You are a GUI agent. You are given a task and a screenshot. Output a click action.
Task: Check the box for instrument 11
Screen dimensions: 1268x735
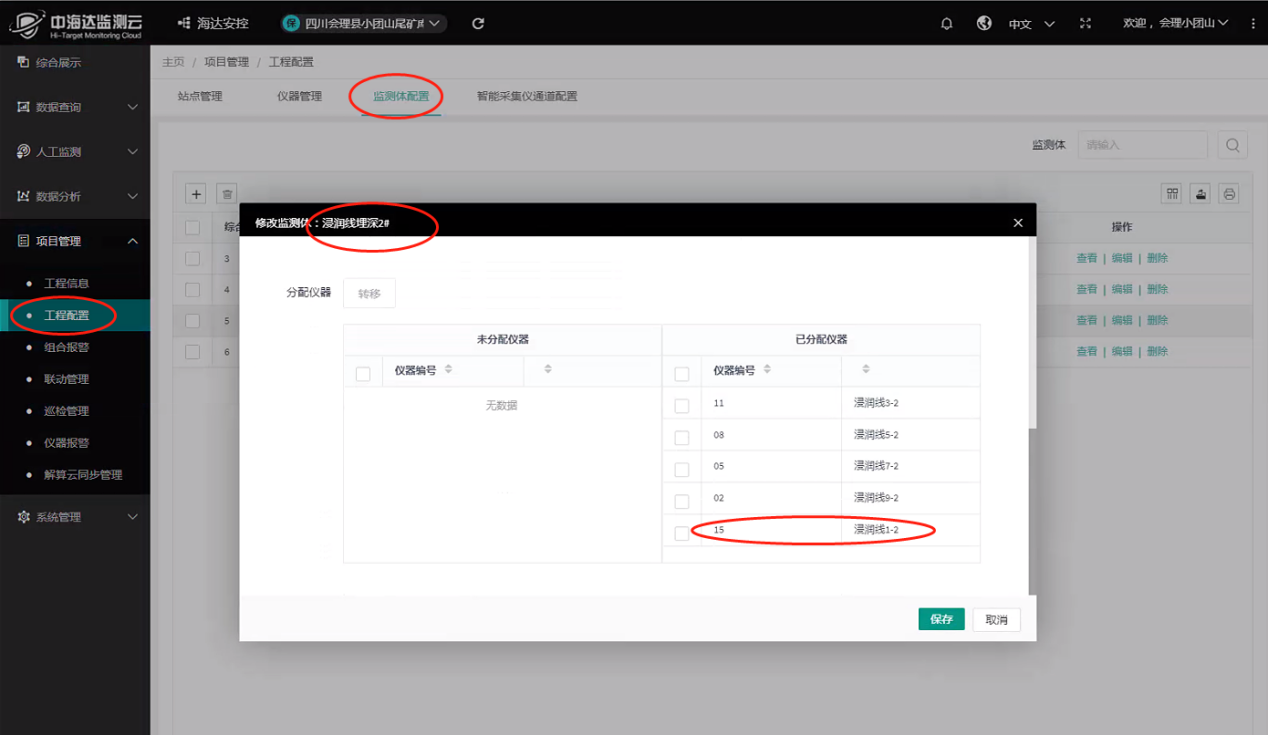682,406
